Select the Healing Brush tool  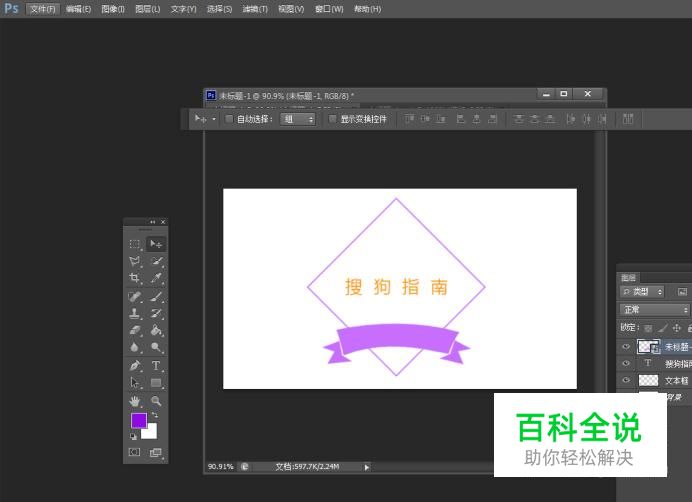tap(135, 296)
